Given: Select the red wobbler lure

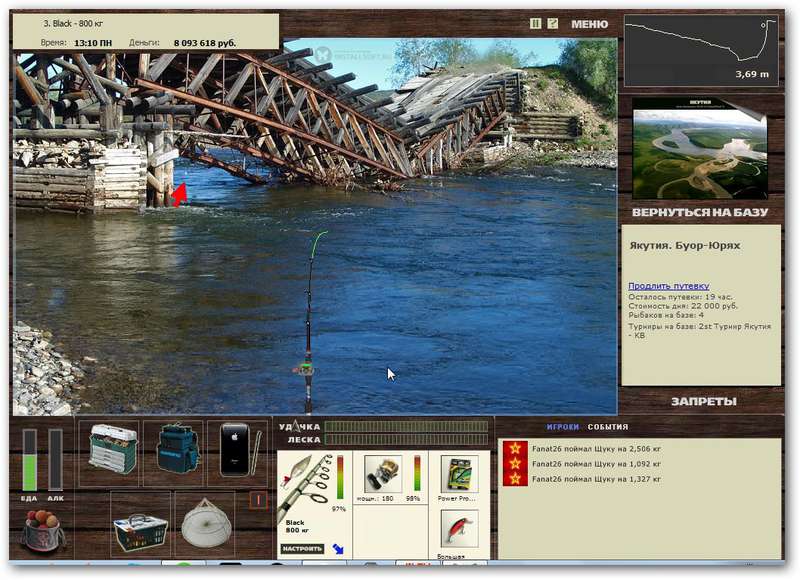Looking at the screenshot, I should tap(459, 529).
